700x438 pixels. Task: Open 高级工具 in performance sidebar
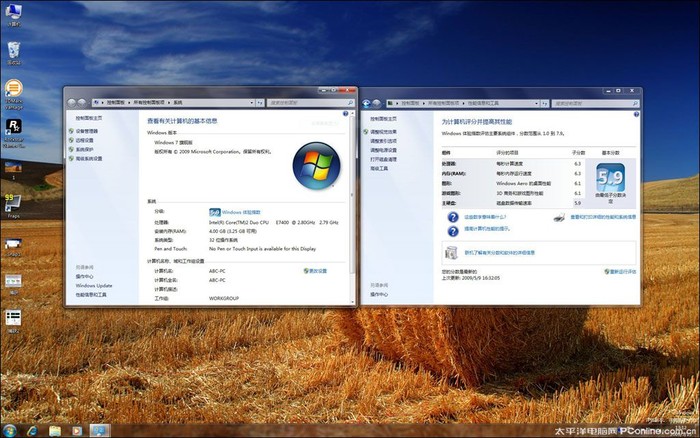click(x=379, y=169)
